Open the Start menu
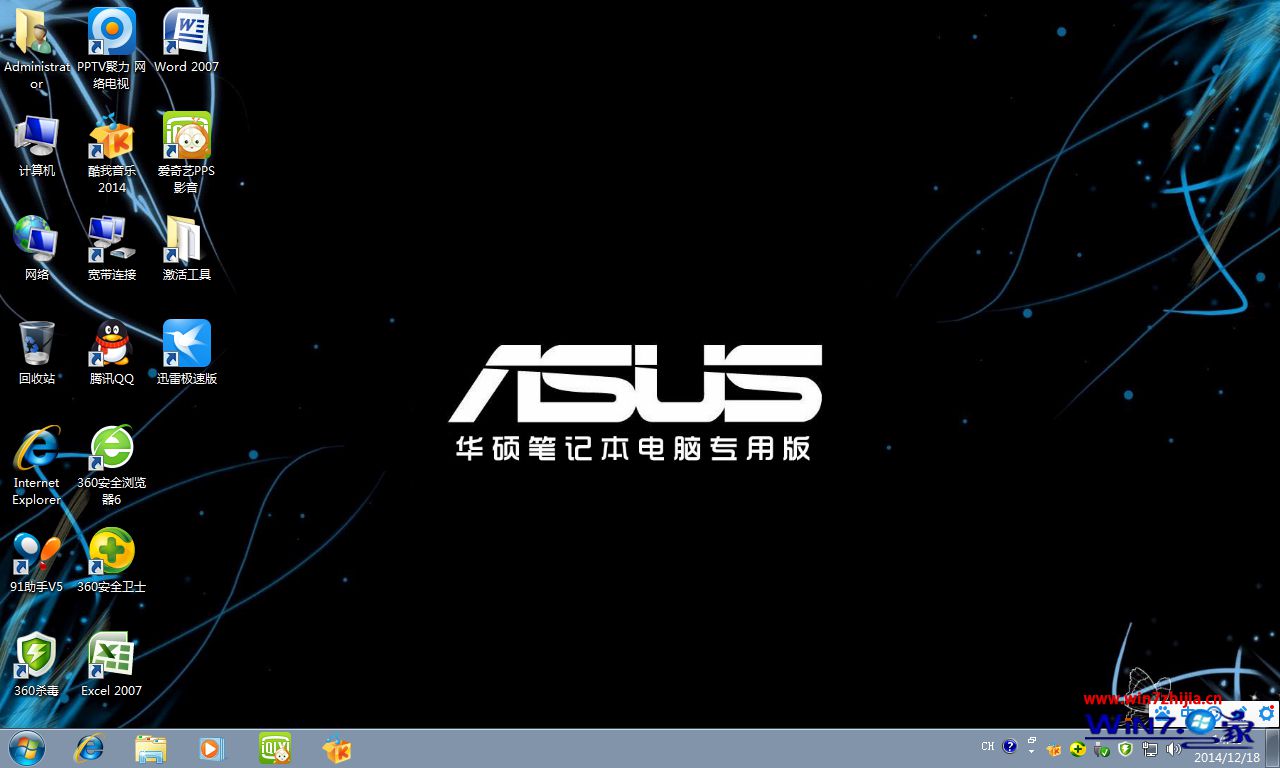Screen dimensions: 1280x768 (25, 747)
